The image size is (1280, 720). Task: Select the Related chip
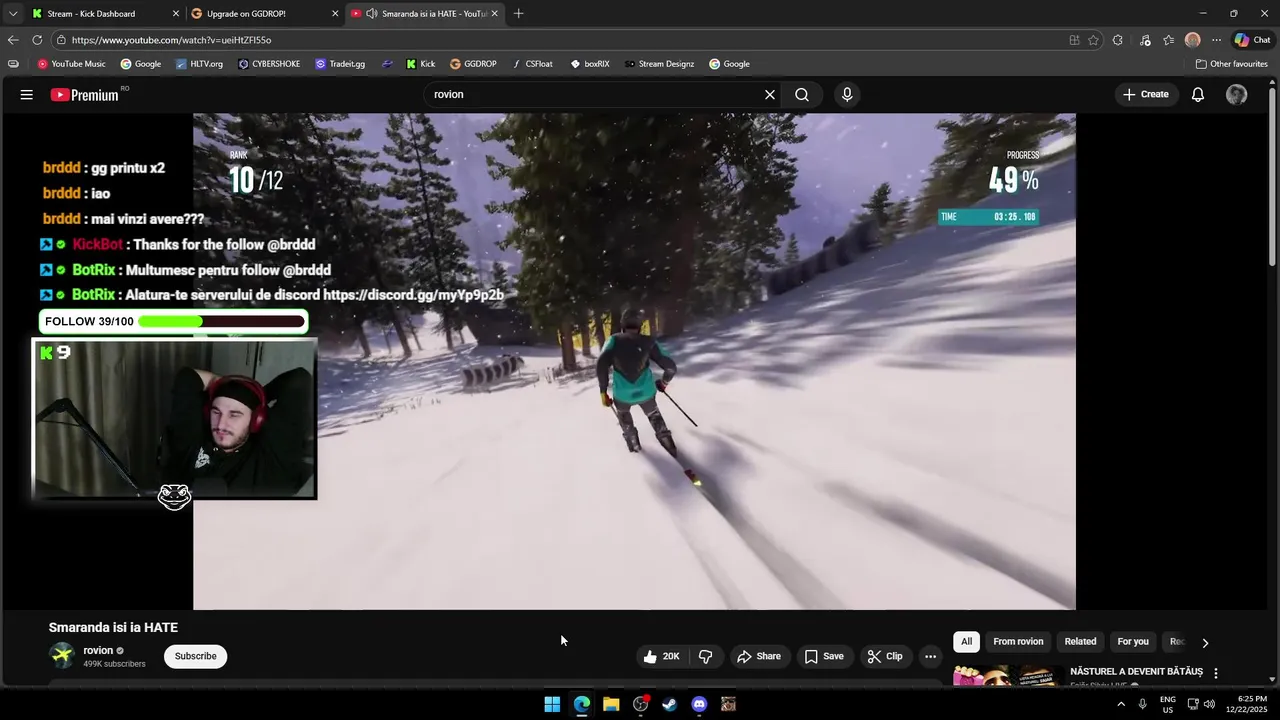tap(1080, 642)
